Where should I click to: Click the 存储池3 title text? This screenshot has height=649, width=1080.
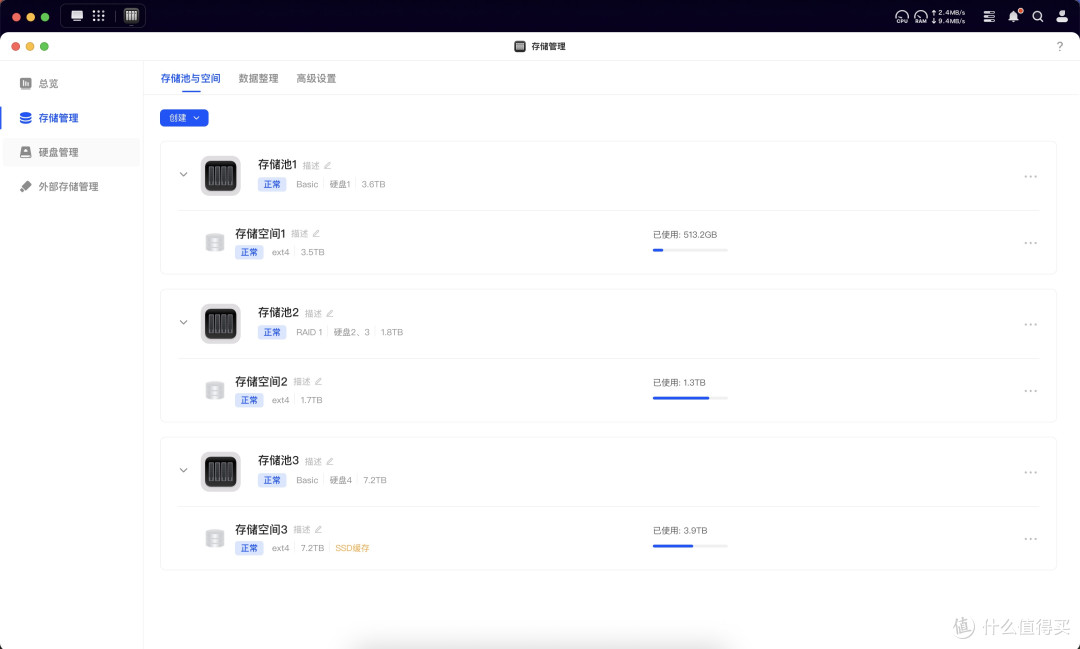[278, 461]
